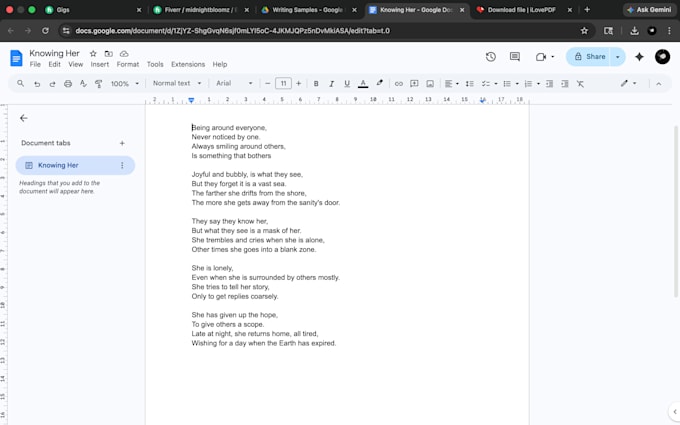The image size is (680, 425).
Task: Star the Knowing Her document
Action: pos(93,54)
